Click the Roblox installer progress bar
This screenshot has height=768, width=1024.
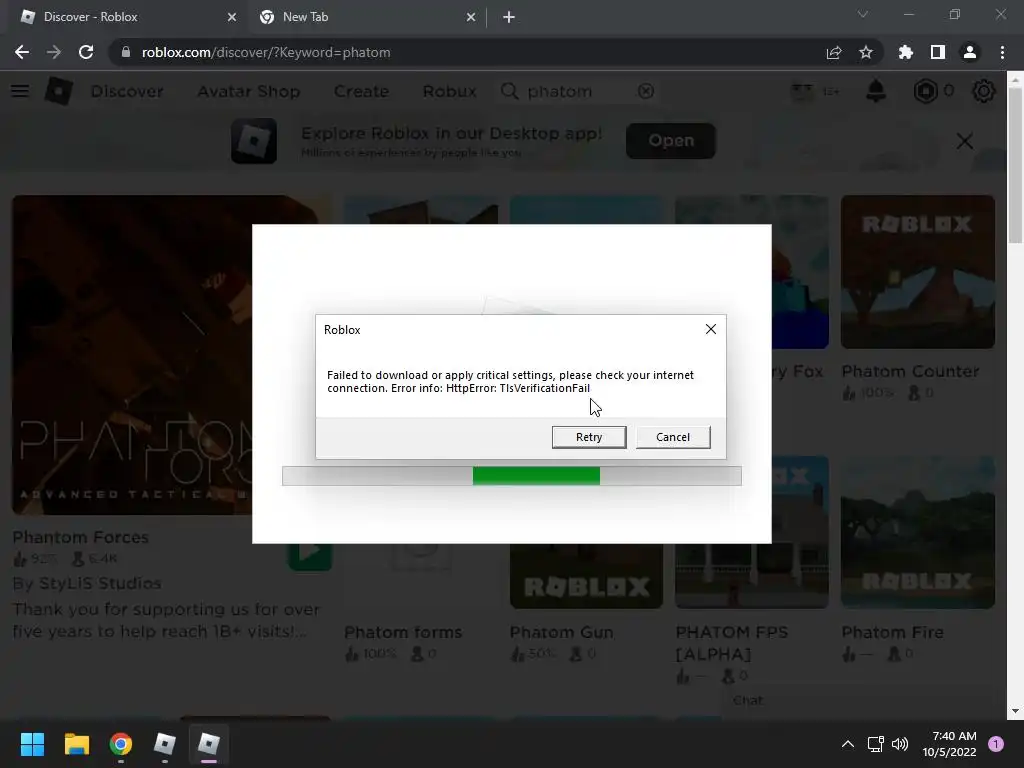click(x=511, y=475)
